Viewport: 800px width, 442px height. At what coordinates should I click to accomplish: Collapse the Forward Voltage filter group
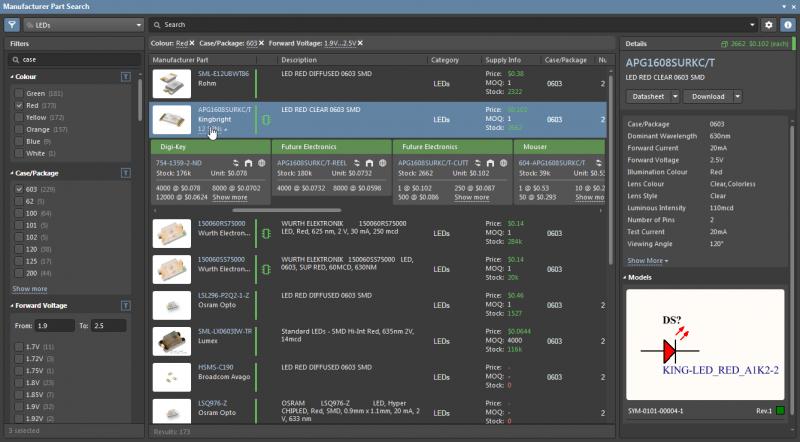pyautogui.click(x=12, y=305)
